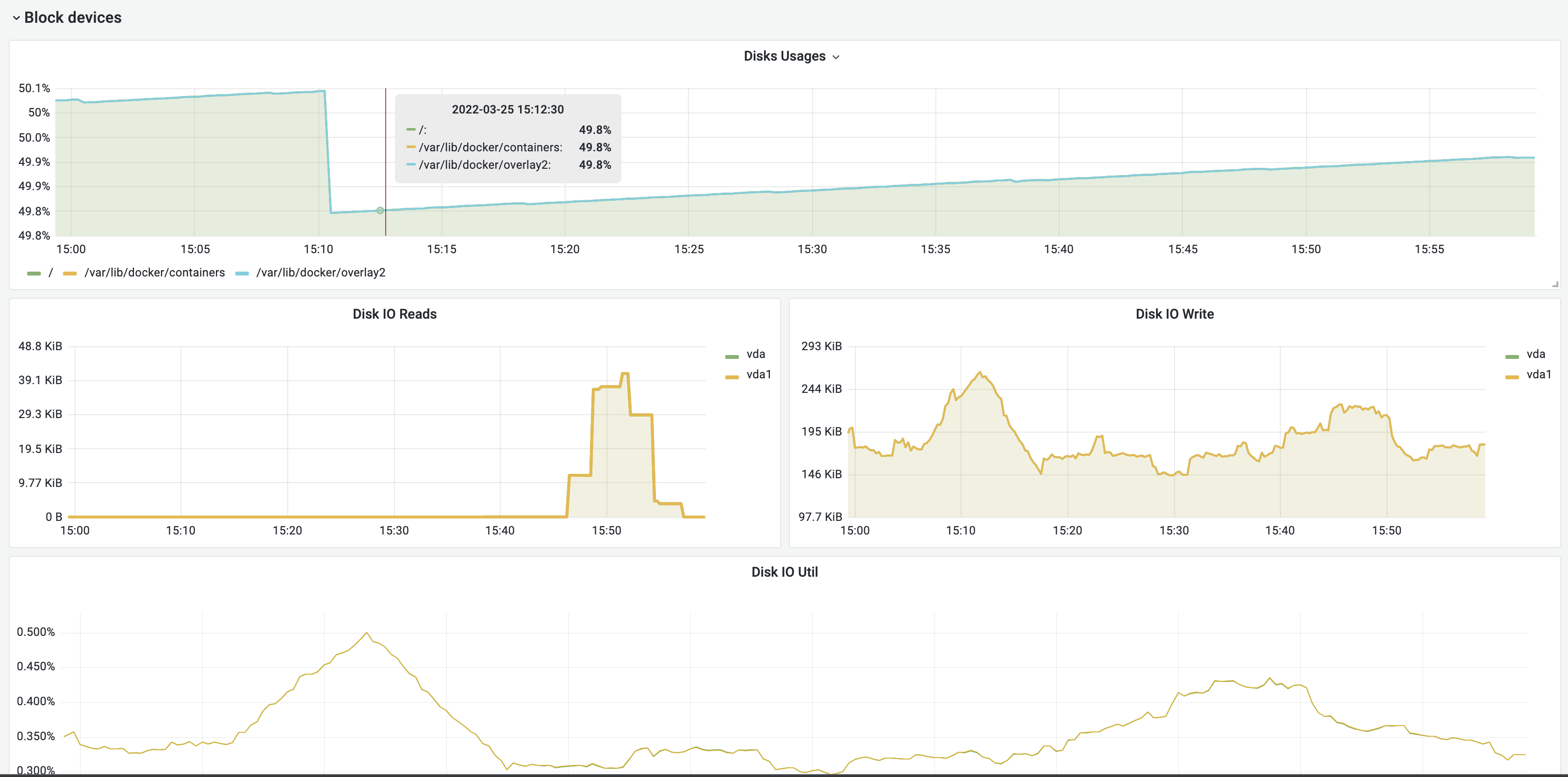Click the Disks Usages panel title
This screenshot has width=1568, height=777.
click(x=784, y=56)
